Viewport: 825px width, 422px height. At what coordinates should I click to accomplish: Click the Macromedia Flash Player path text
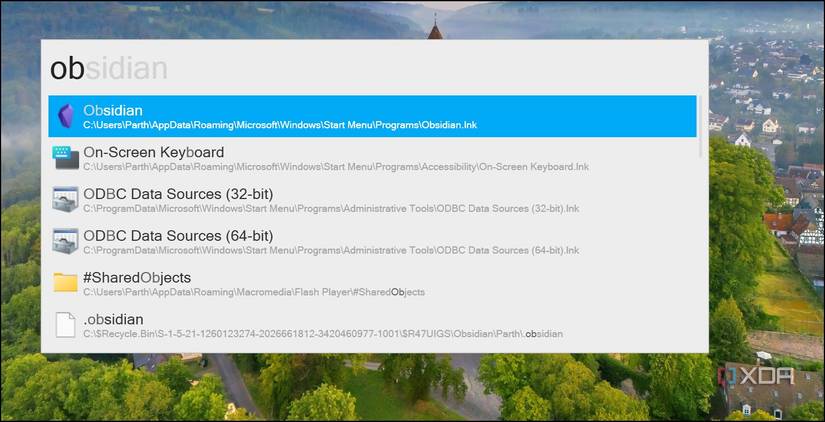point(254,292)
